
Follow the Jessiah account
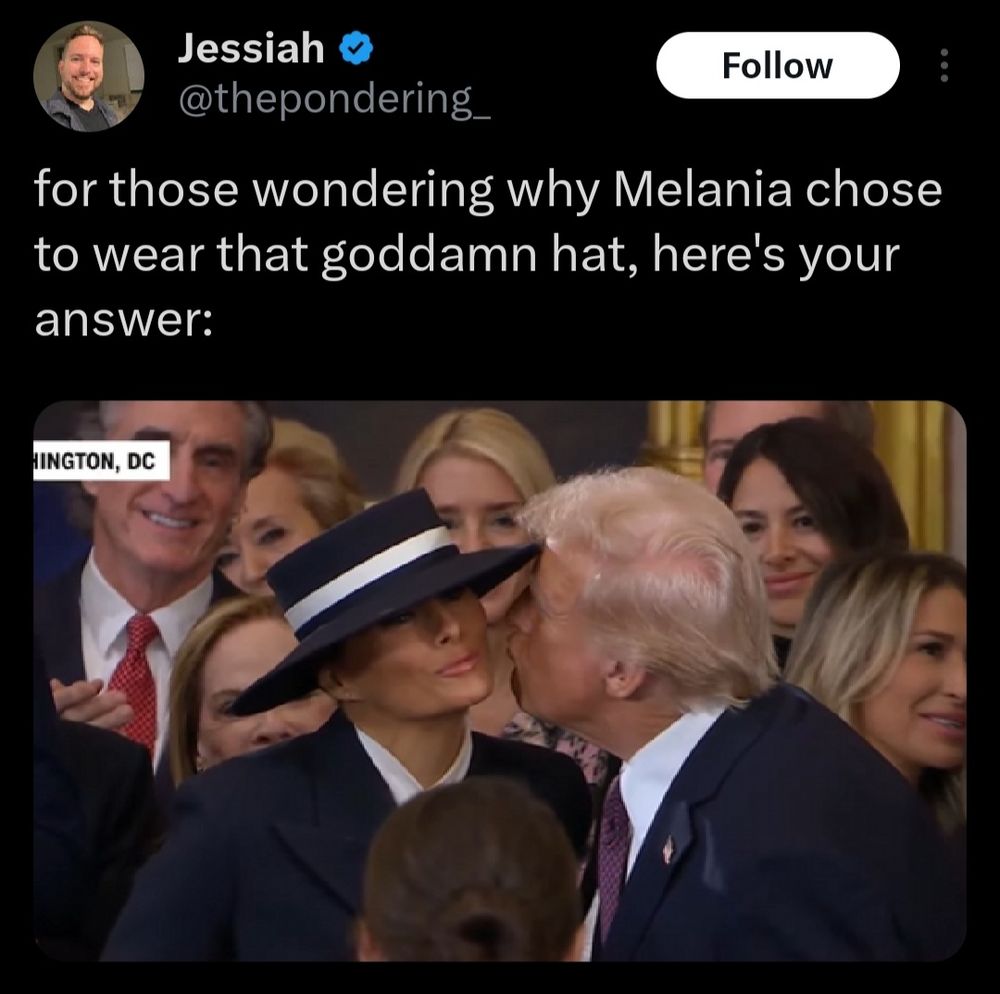click(777, 66)
